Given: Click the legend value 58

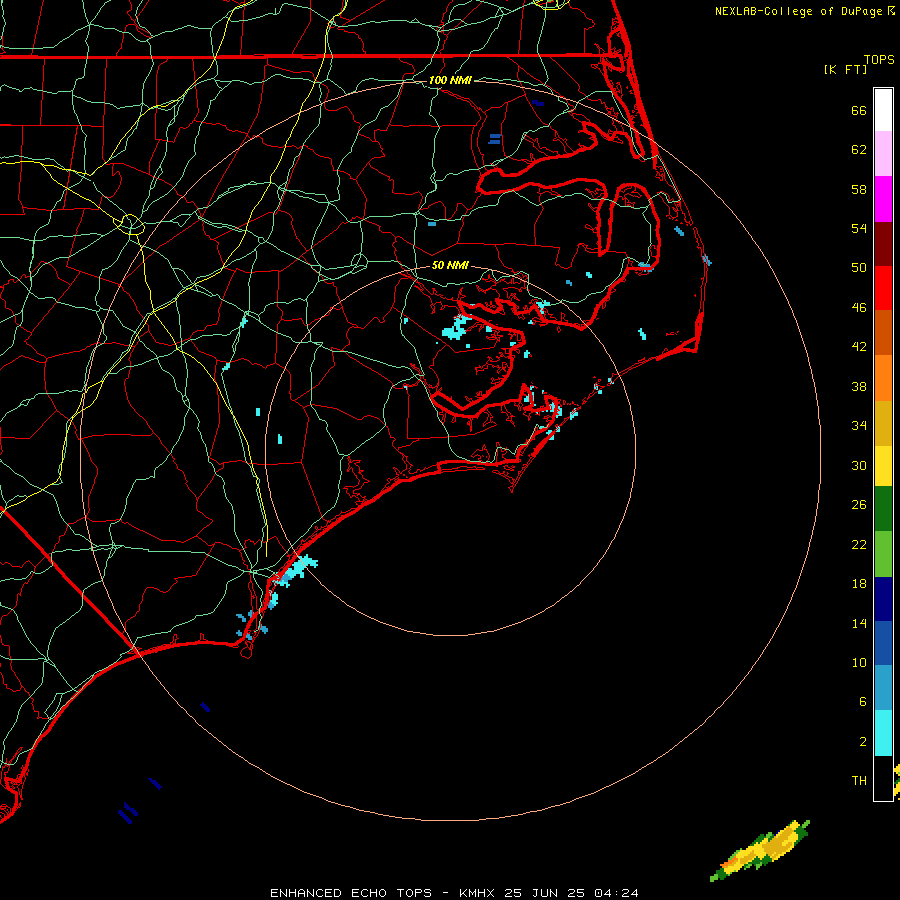Looking at the screenshot, I should pyautogui.click(x=859, y=189).
